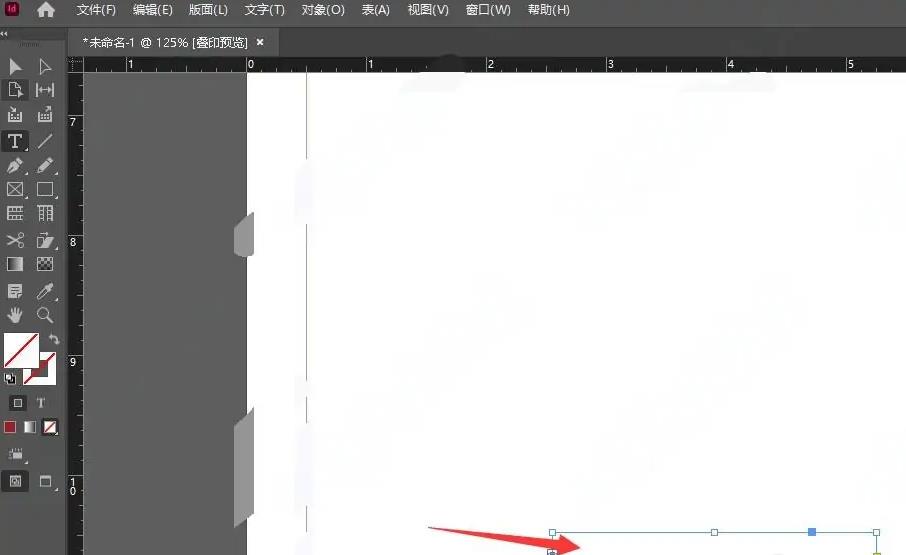
Task: Select the black arrow Selection tool
Action: (x=15, y=66)
